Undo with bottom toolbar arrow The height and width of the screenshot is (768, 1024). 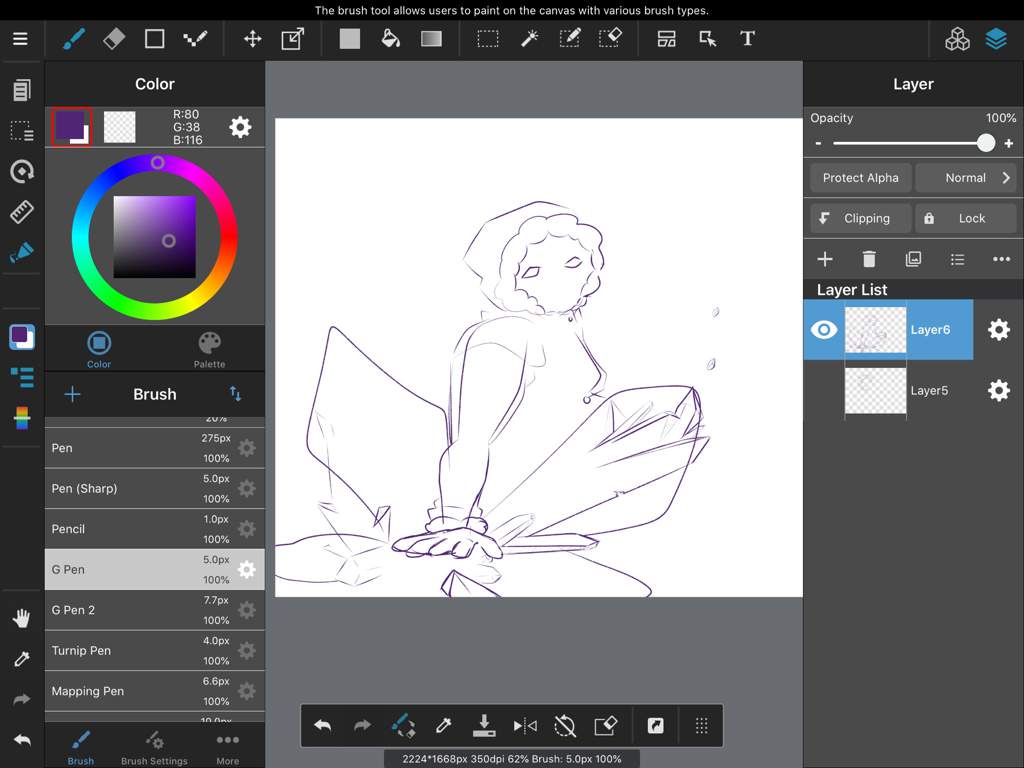click(323, 726)
